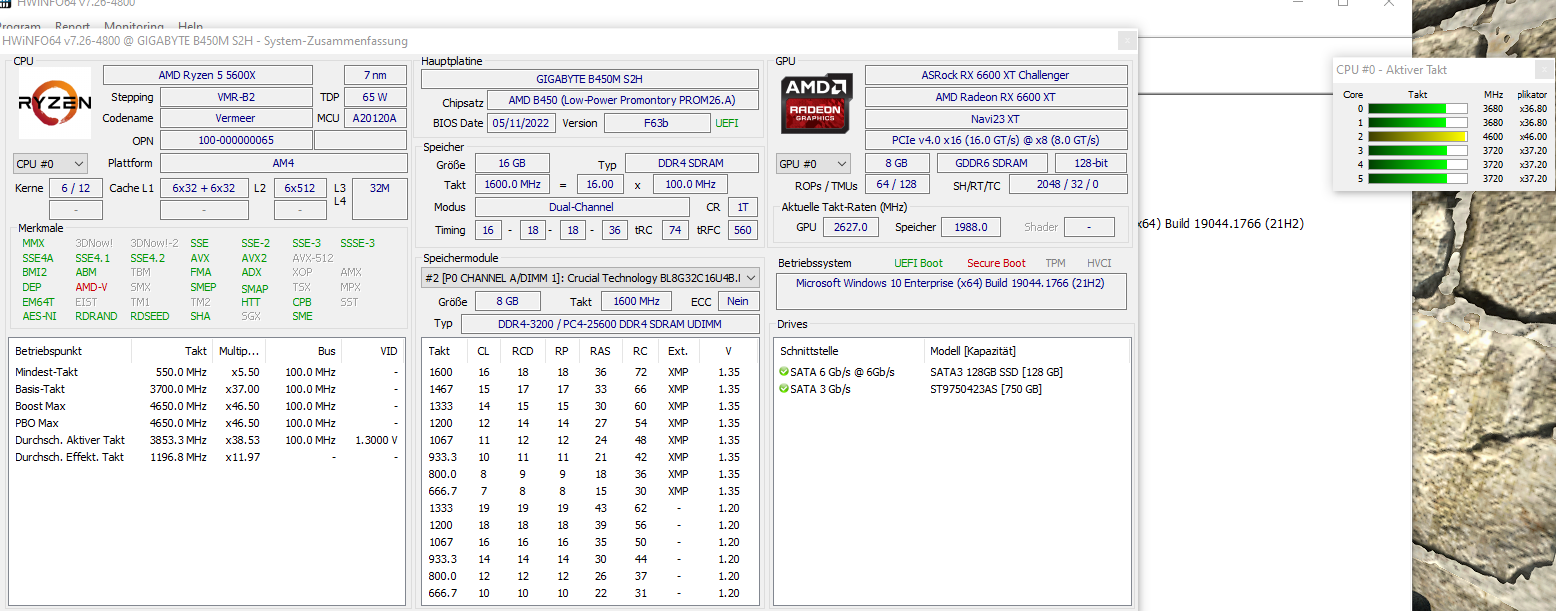1556x611 pixels.
Task: Click the Vermeer codename field
Action: tap(235, 119)
